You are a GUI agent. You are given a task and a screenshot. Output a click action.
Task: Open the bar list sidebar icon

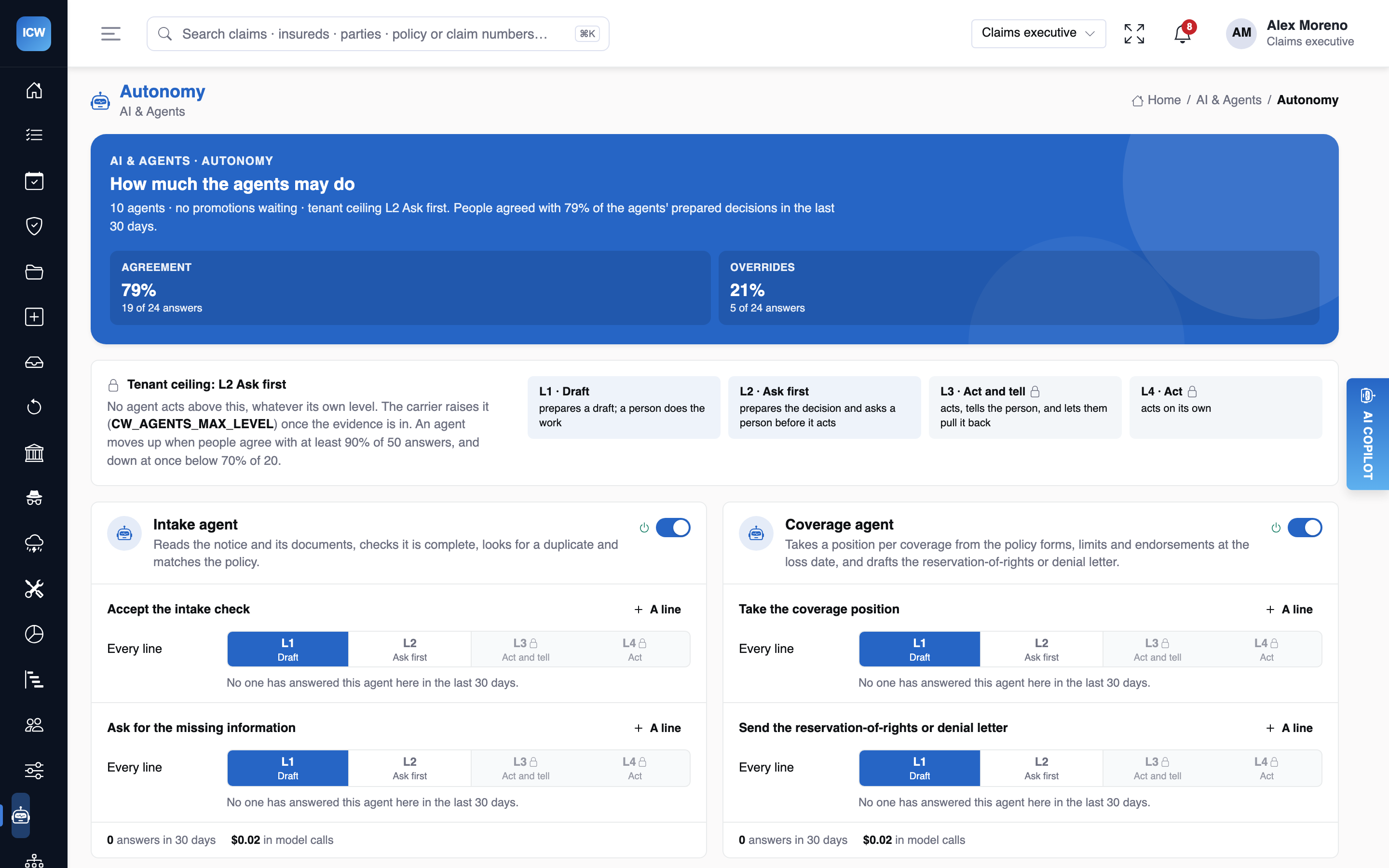(34, 679)
